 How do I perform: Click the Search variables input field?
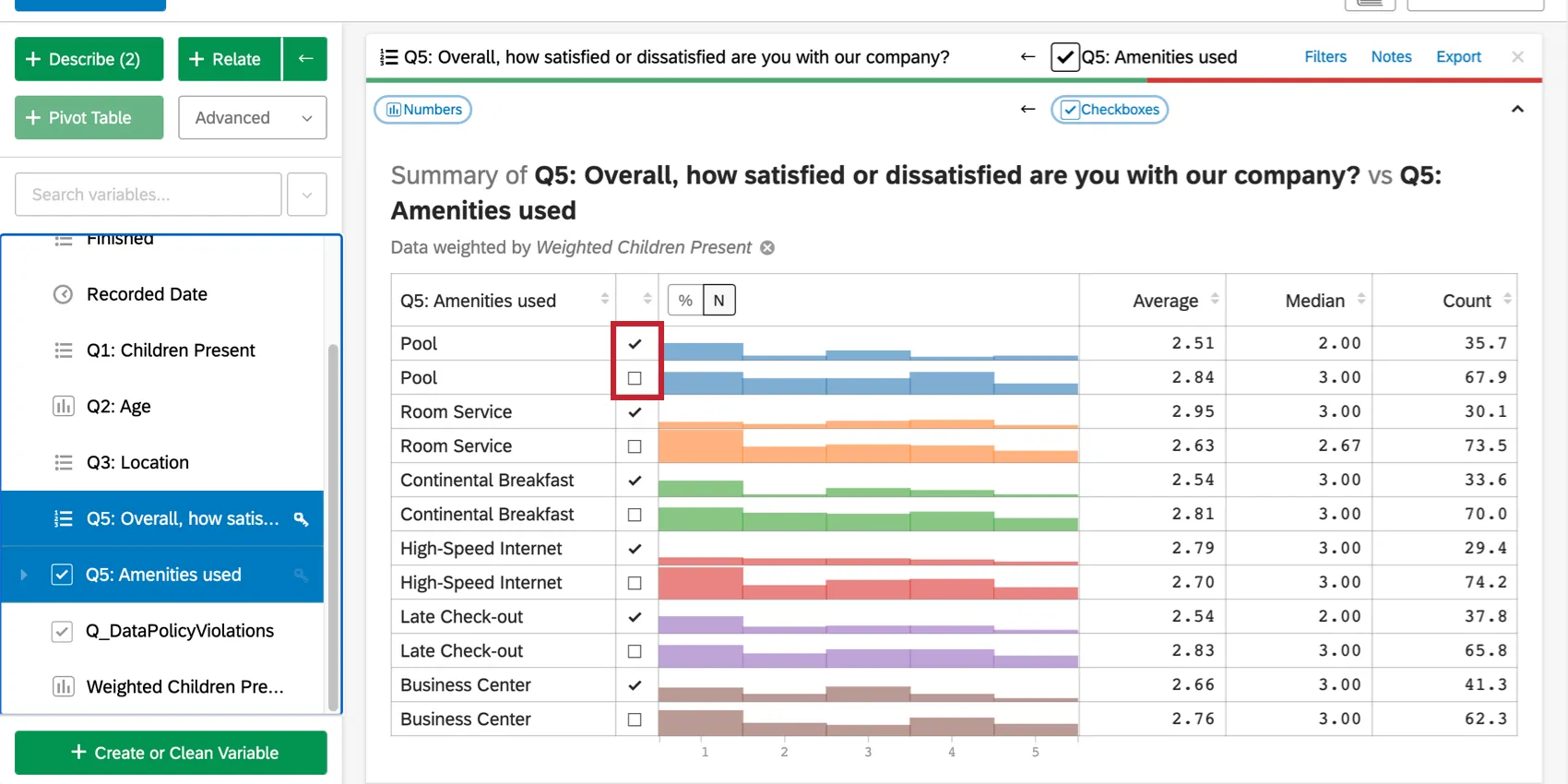(x=147, y=195)
